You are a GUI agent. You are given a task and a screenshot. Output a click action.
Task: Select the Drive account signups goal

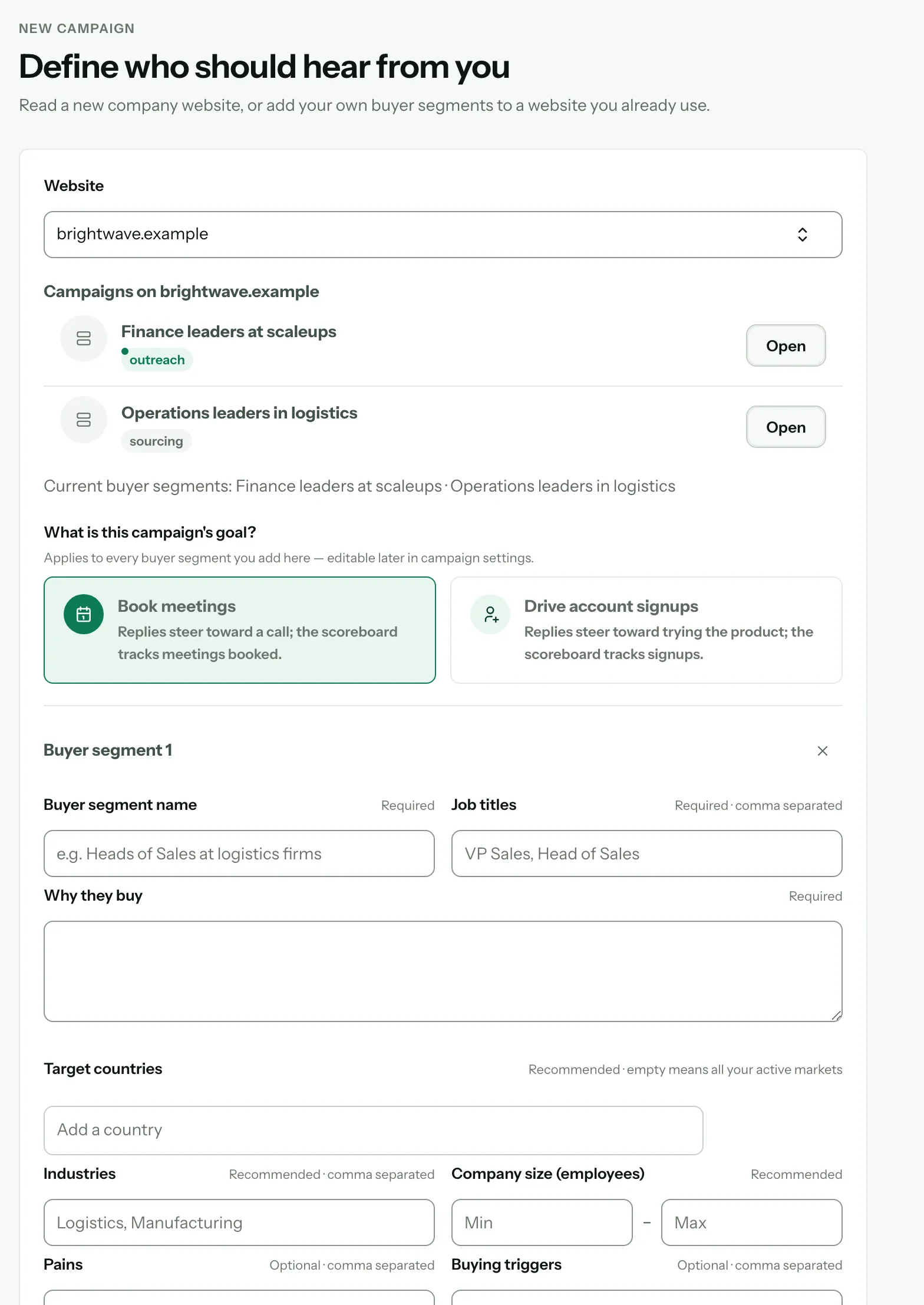[x=646, y=630]
